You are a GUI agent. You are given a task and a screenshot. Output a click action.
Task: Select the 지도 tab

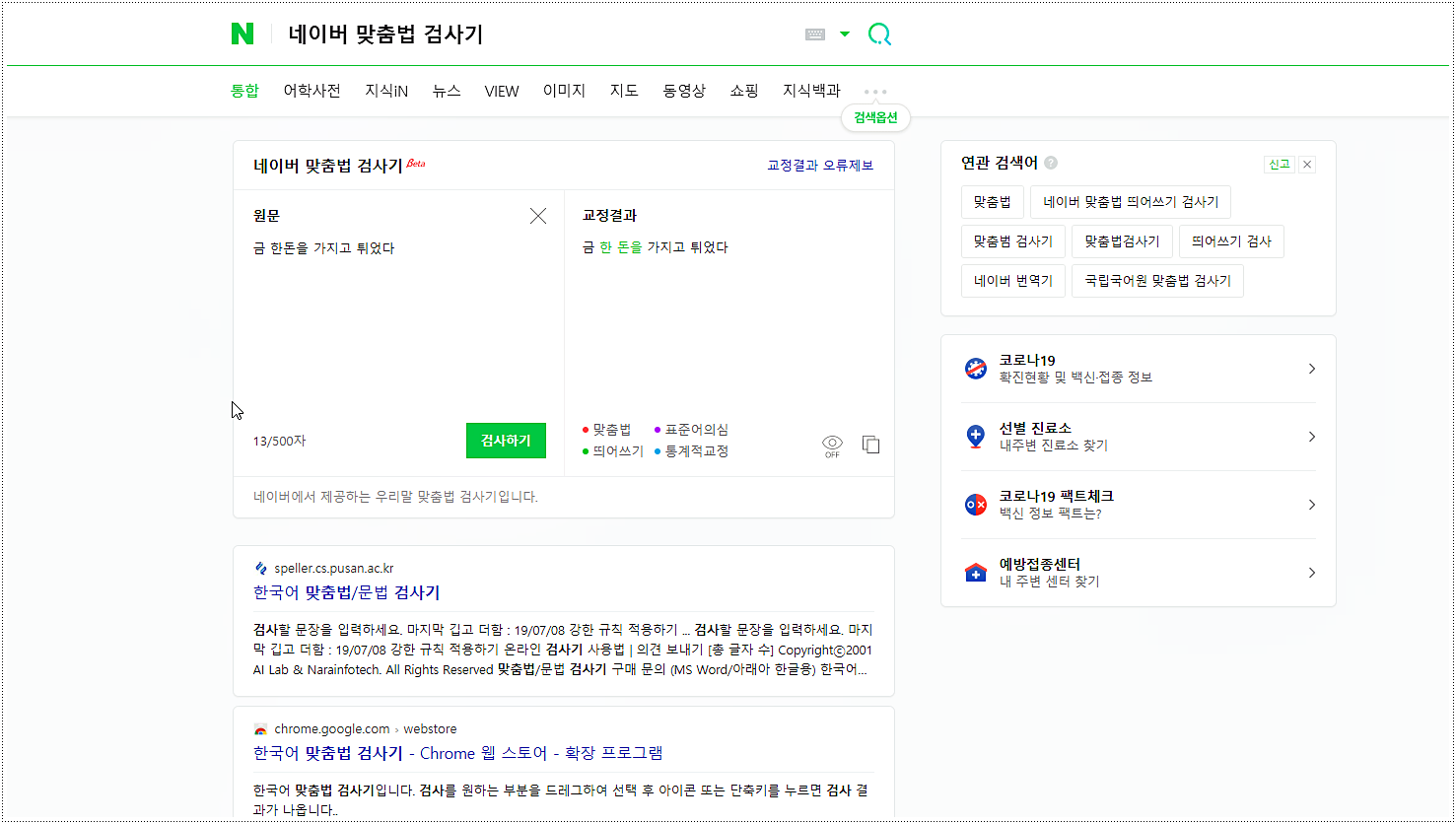pos(624,91)
